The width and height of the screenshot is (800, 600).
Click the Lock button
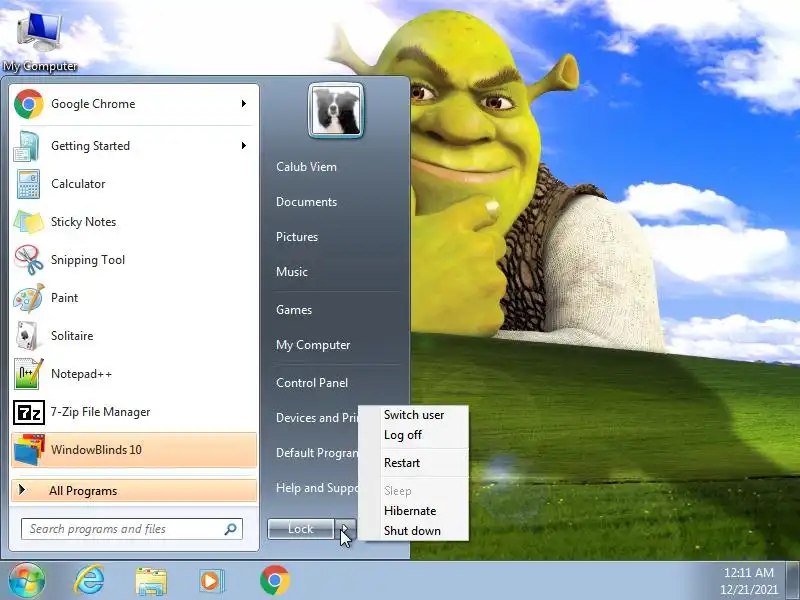click(301, 529)
